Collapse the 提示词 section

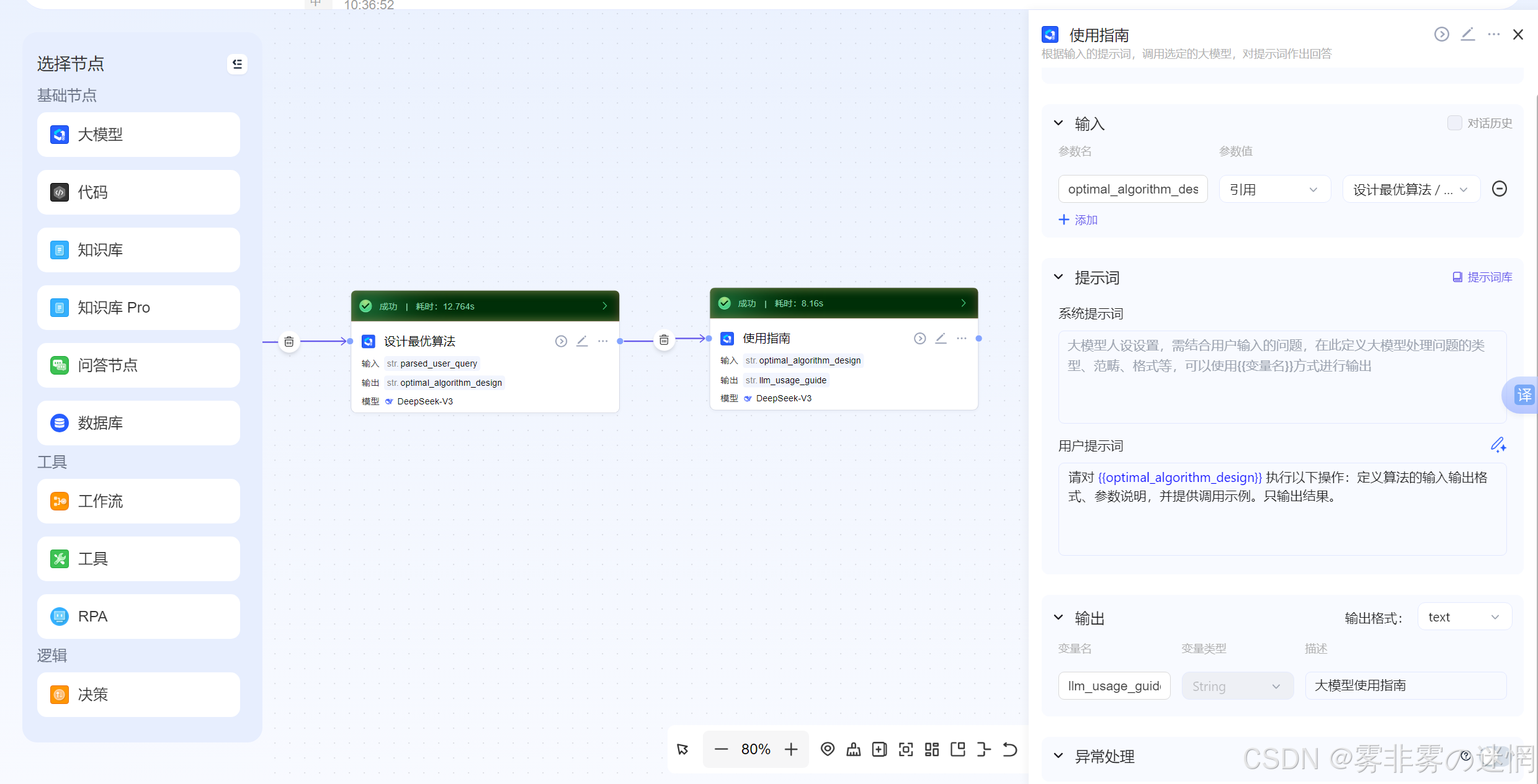click(x=1058, y=277)
